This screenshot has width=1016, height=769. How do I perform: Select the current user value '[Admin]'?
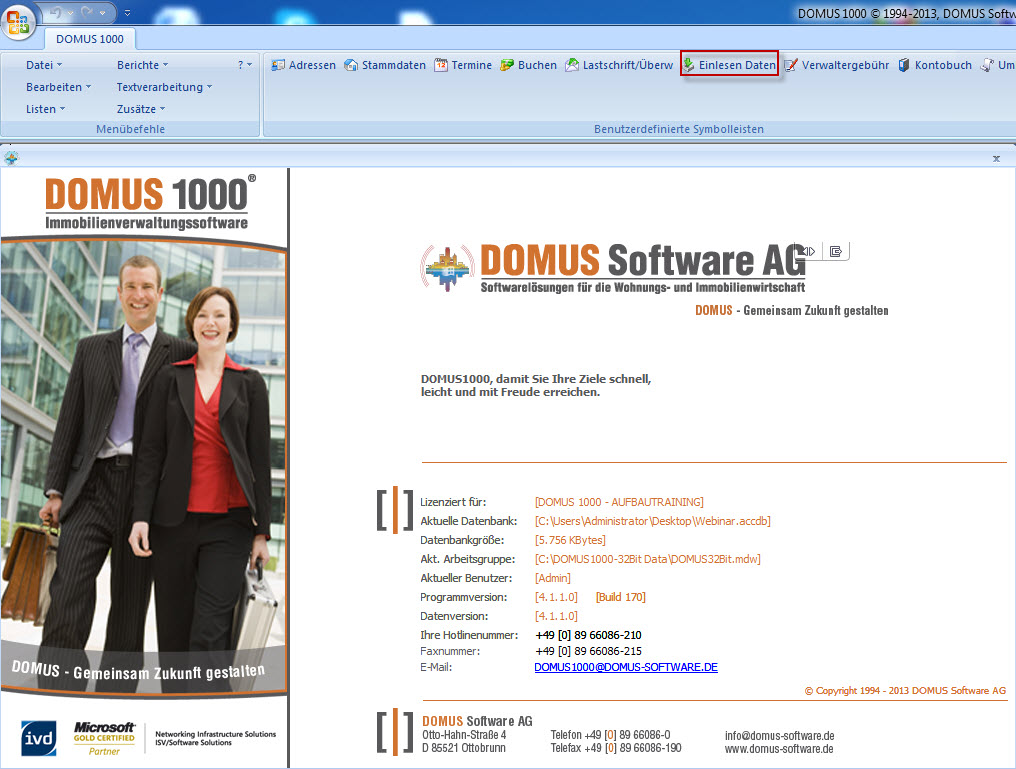point(553,578)
